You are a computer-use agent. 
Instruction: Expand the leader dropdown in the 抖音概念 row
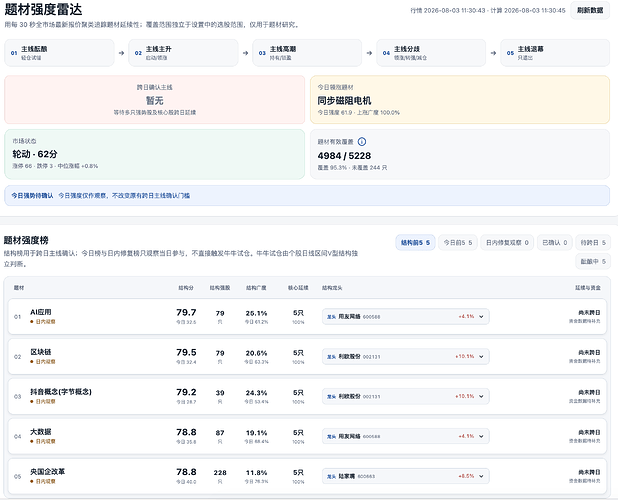(x=406, y=396)
